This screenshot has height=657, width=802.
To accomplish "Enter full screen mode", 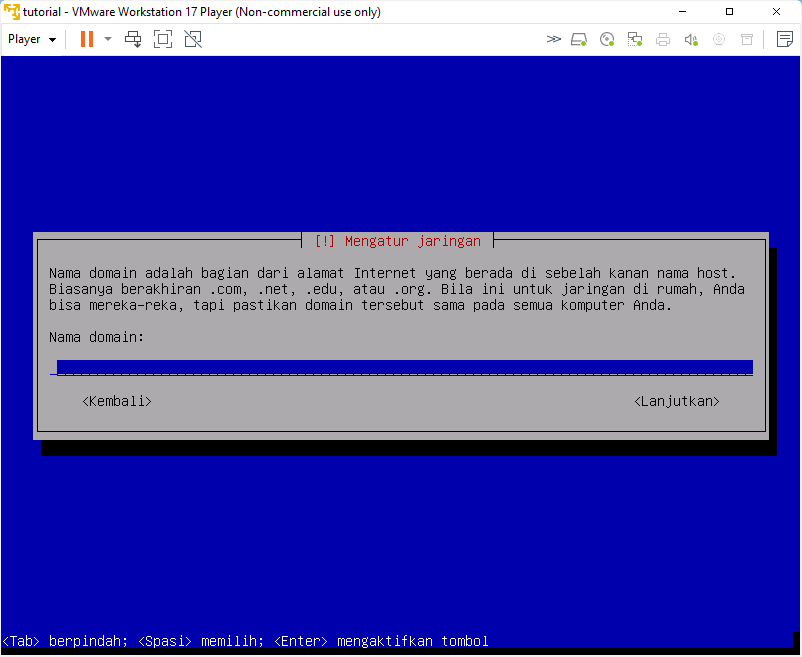I will tap(163, 39).
